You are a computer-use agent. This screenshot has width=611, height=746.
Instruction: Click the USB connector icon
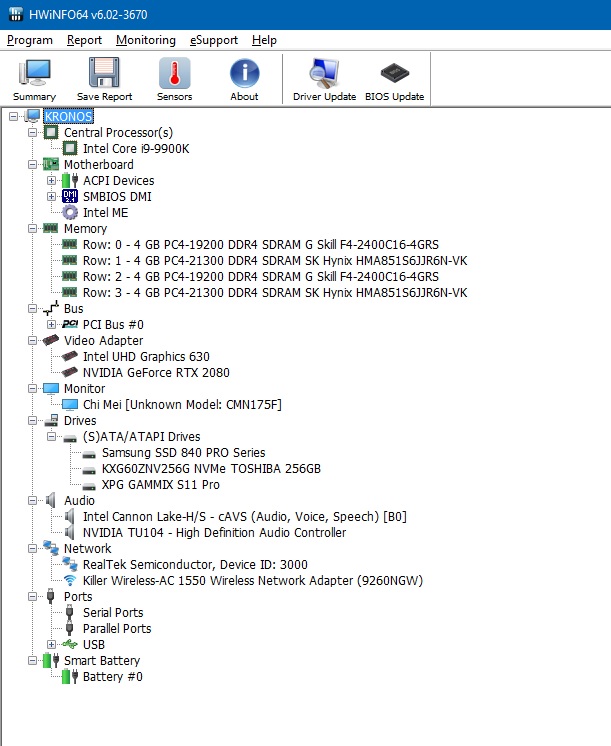point(70,644)
